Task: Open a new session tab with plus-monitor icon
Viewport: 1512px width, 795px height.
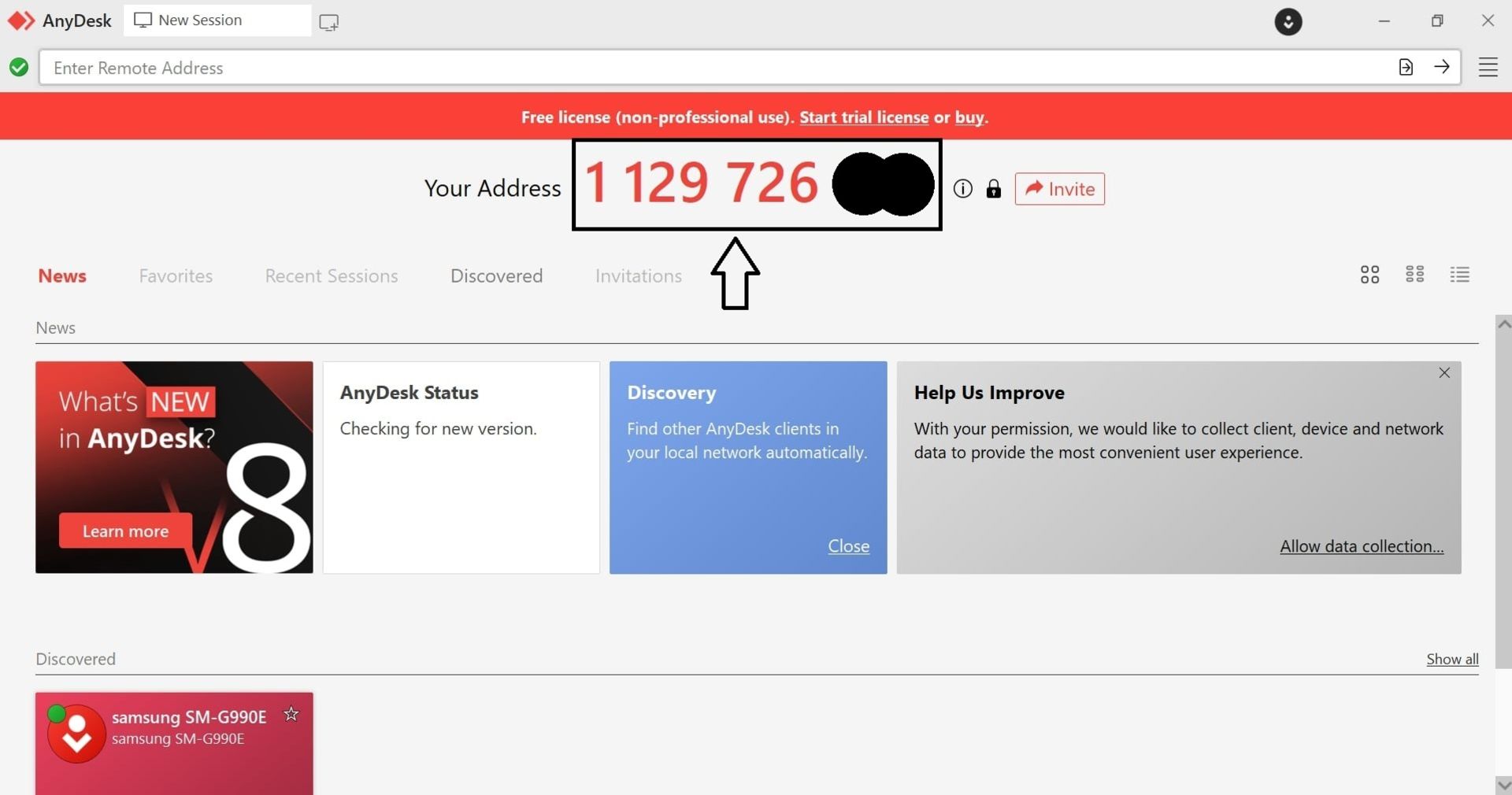Action: 328,22
